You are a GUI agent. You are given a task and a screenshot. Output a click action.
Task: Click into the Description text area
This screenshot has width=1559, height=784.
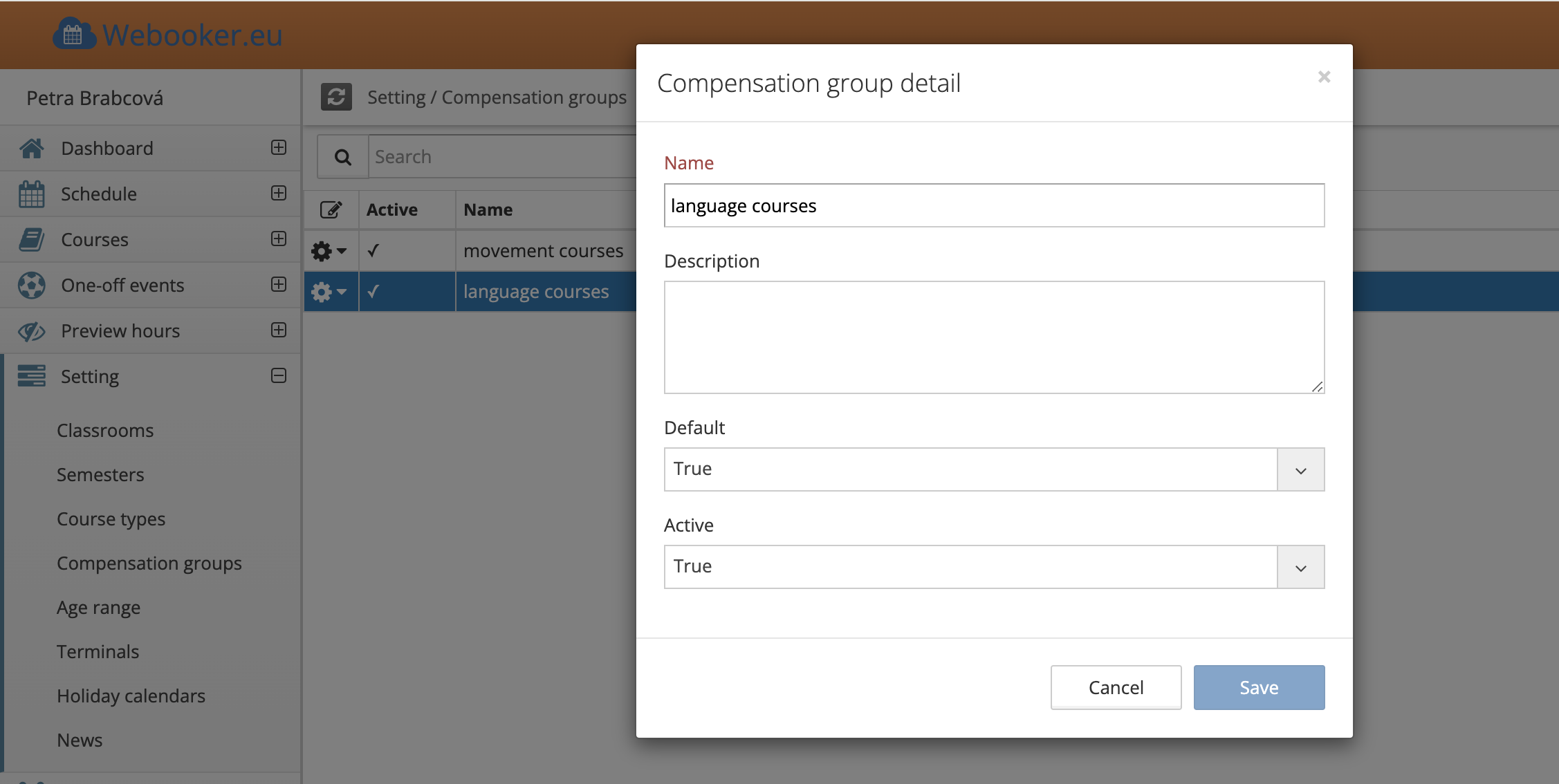(x=993, y=337)
